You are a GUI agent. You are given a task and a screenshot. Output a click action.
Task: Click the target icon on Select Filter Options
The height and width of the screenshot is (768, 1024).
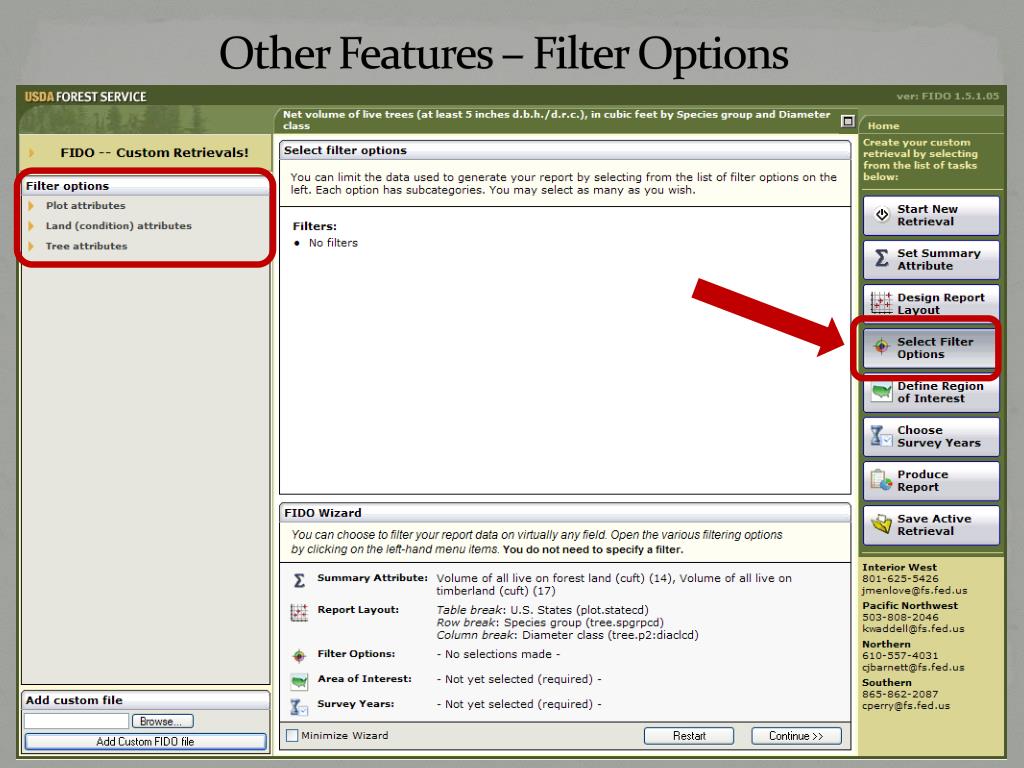[882, 347]
